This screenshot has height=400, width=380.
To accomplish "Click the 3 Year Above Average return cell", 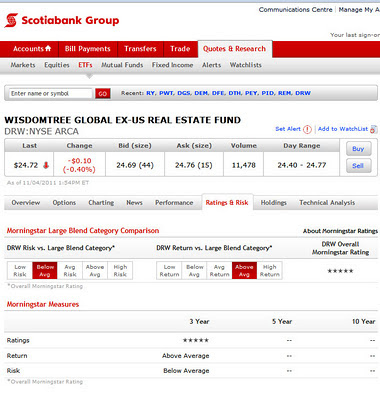I will (x=186, y=356).
